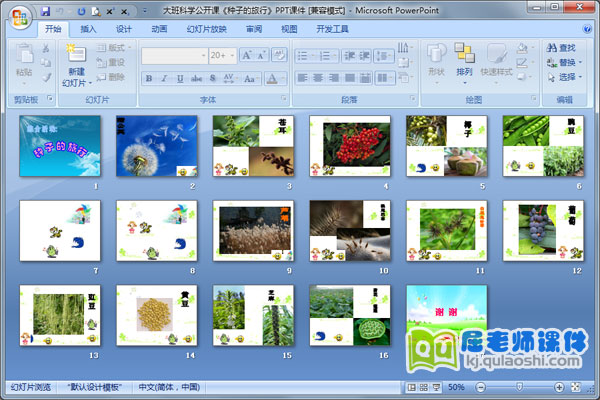Switch to the Review (审阅) tab

[x=254, y=29]
